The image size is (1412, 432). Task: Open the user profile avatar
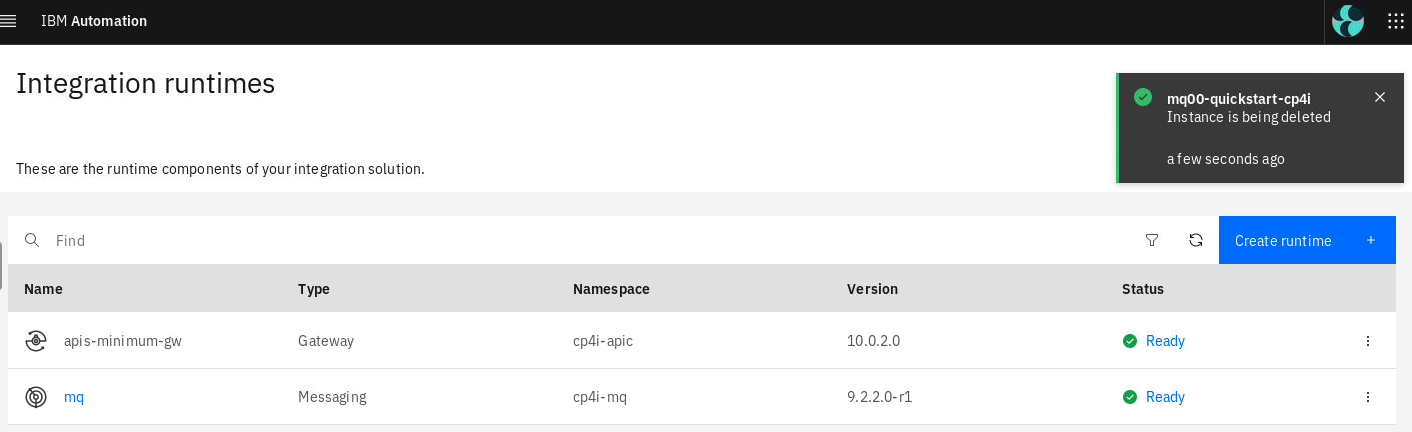pyautogui.click(x=1348, y=21)
